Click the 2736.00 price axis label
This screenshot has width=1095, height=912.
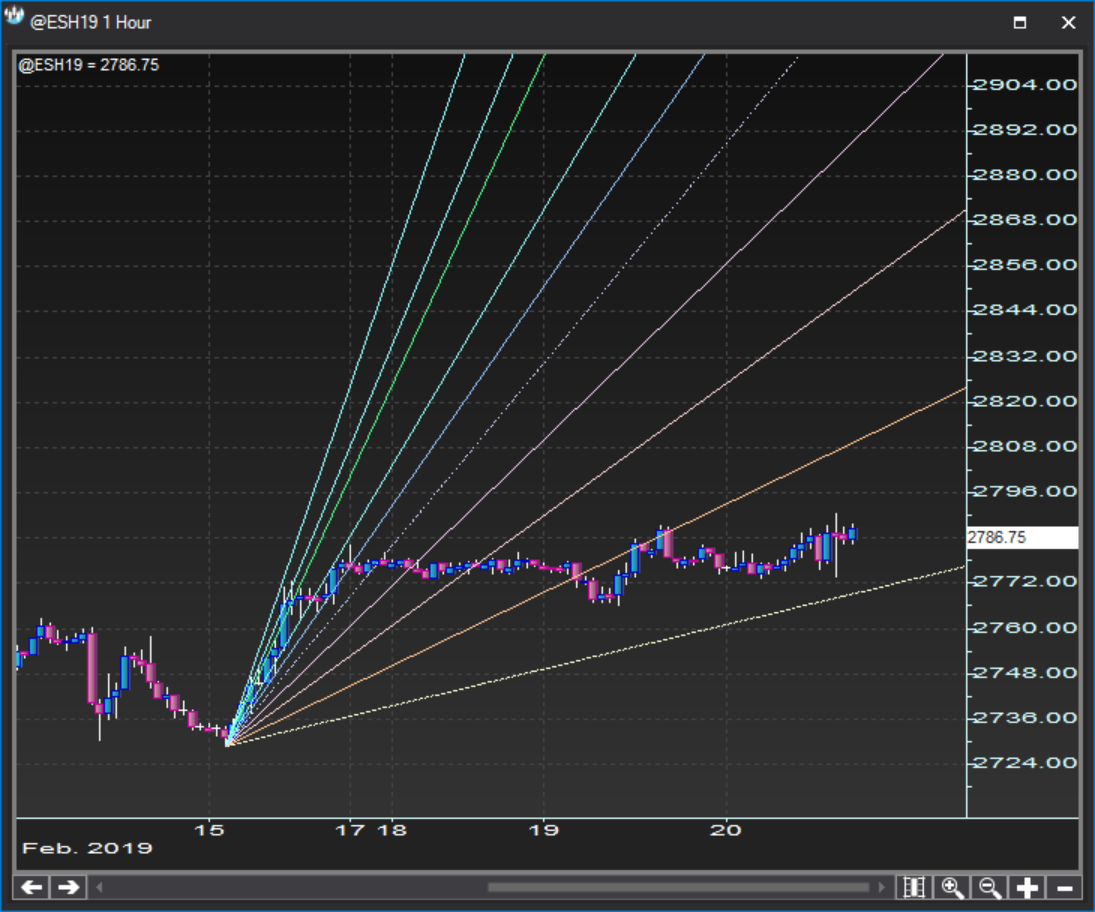click(x=1024, y=718)
